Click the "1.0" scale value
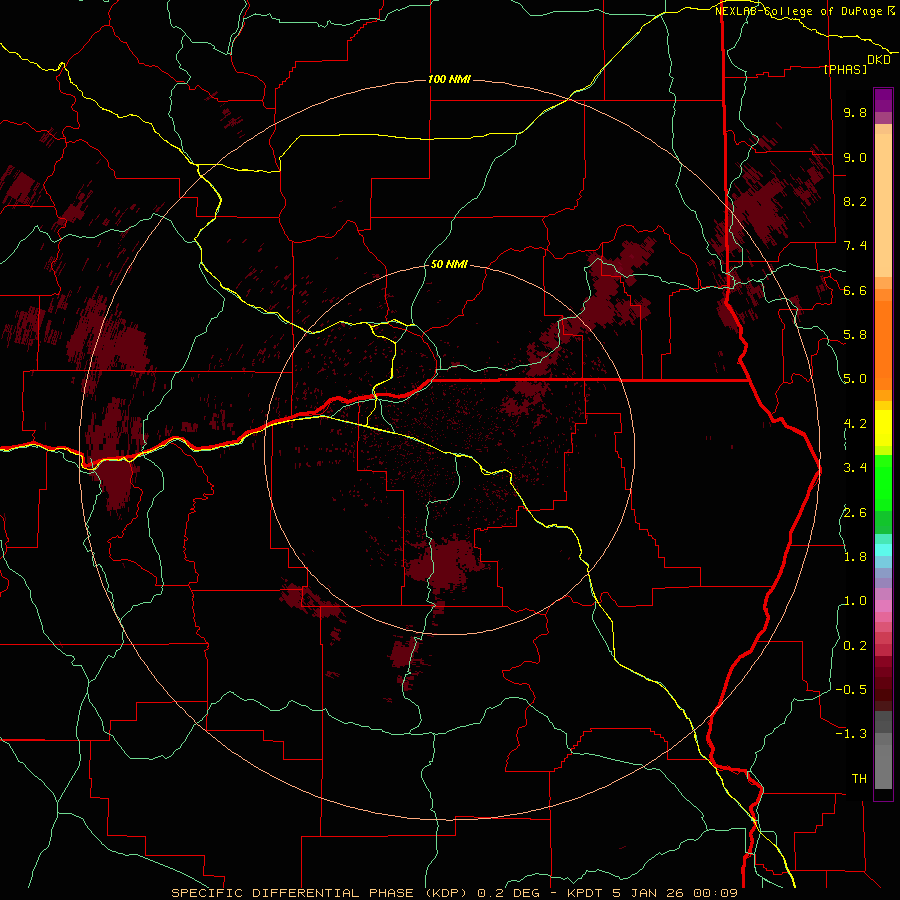Viewport: 900px width, 900px height. (855, 601)
